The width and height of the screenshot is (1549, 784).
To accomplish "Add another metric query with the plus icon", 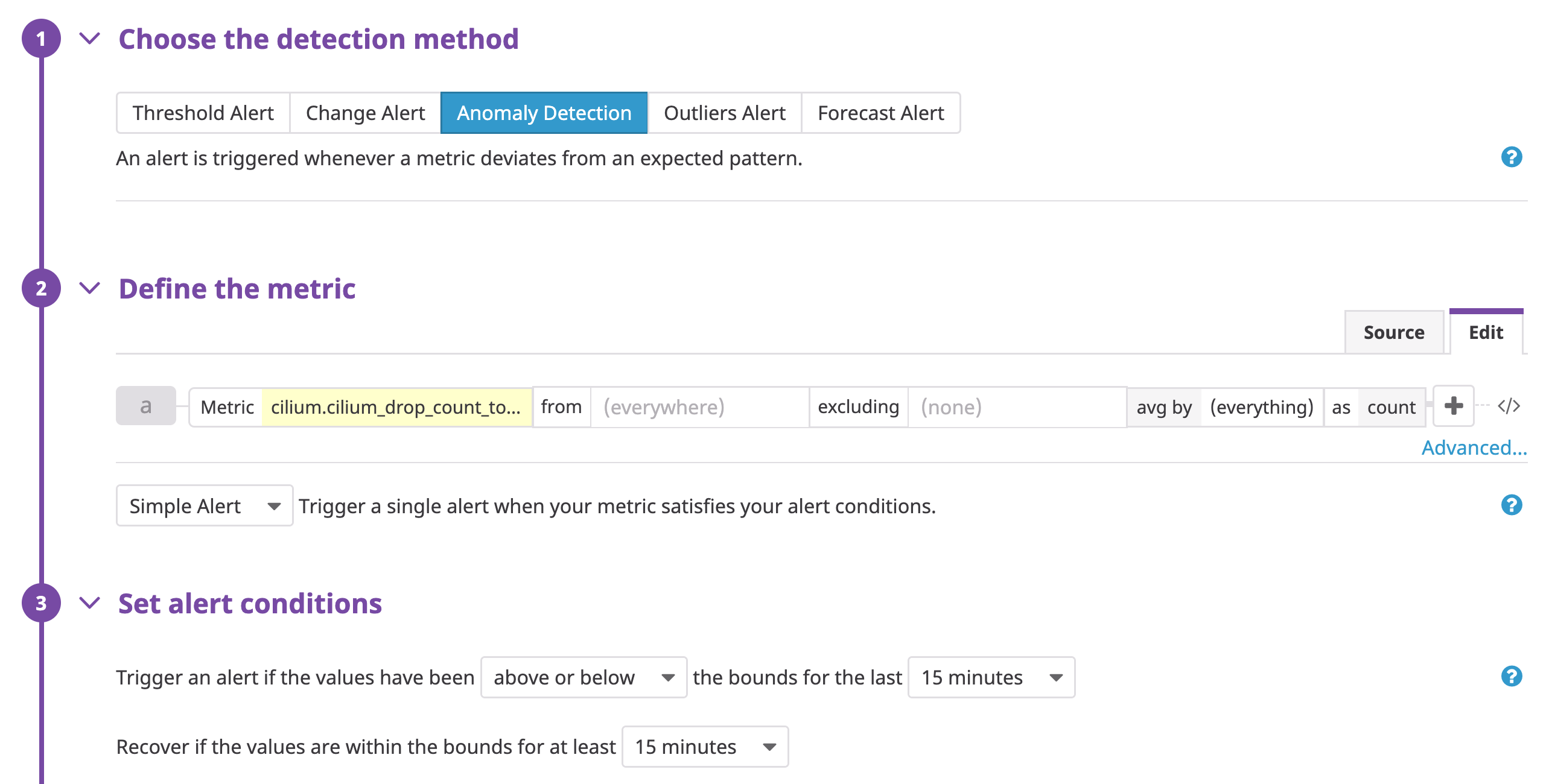I will coord(1453,406).
